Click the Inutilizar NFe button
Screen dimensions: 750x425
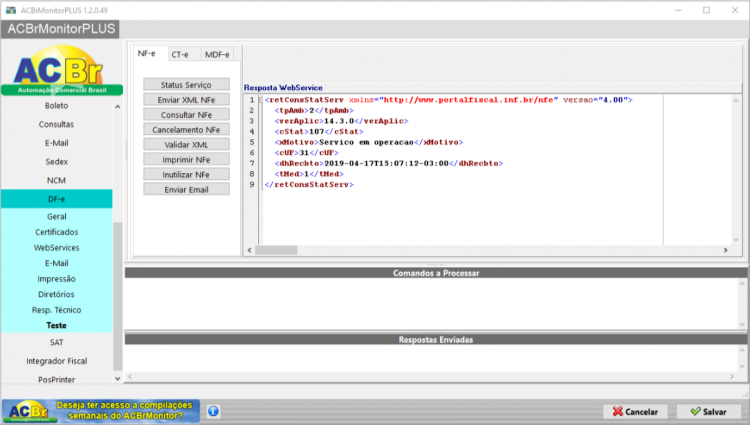pos(186,174)
